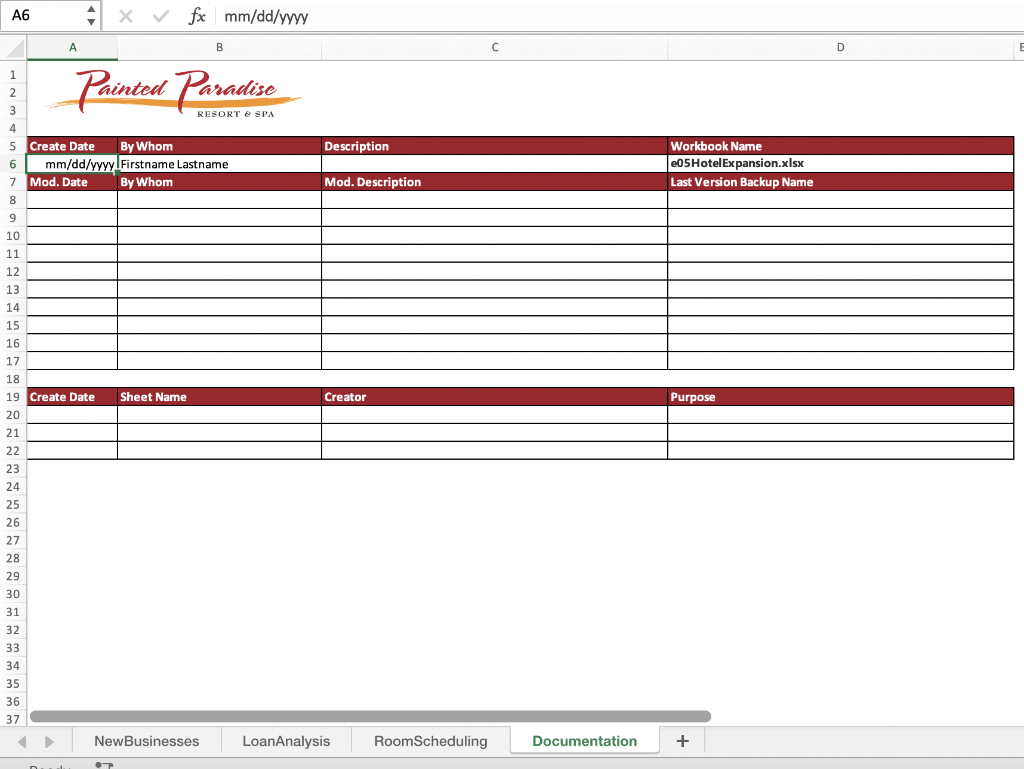
Task: Click the previous-sheet navigation arrow
Action: click(22, 740)
